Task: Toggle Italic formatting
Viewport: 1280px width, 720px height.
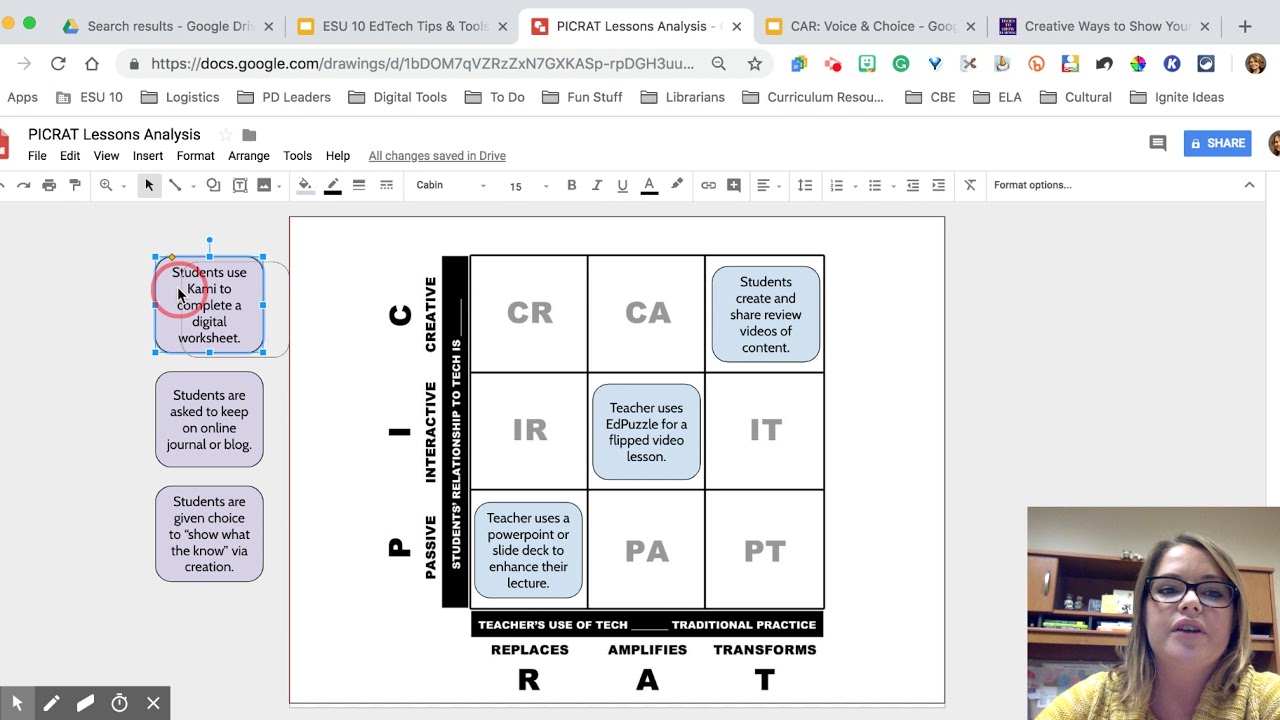Action: tap(597, 185)
